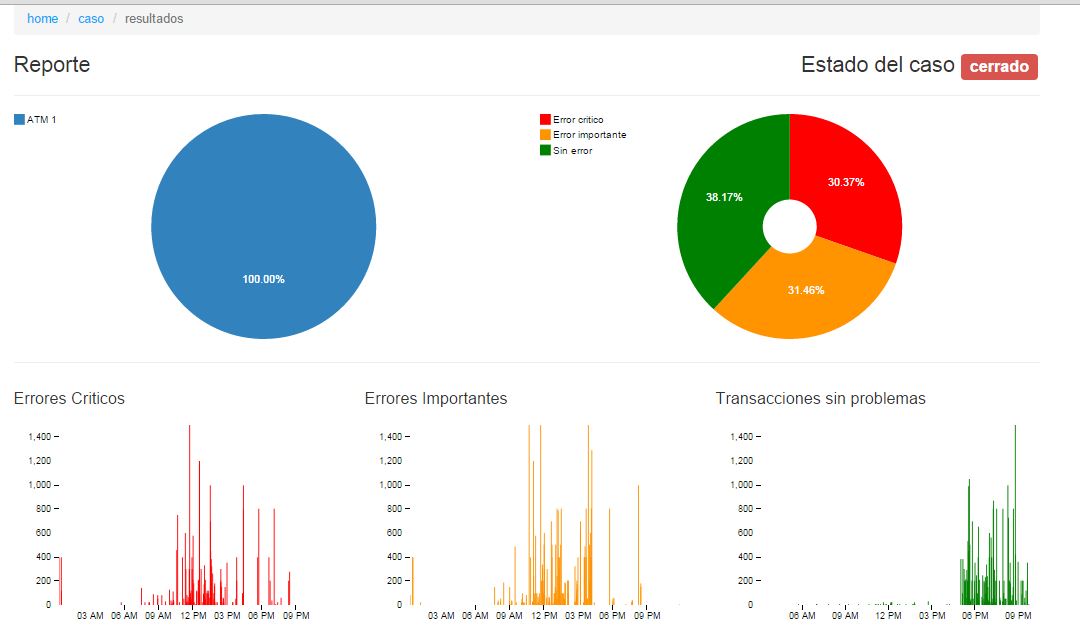Click the "resultados" breadcrumb item
Image resolution: width=1080 pixels, height=633 pixels.
pos(156,18)
